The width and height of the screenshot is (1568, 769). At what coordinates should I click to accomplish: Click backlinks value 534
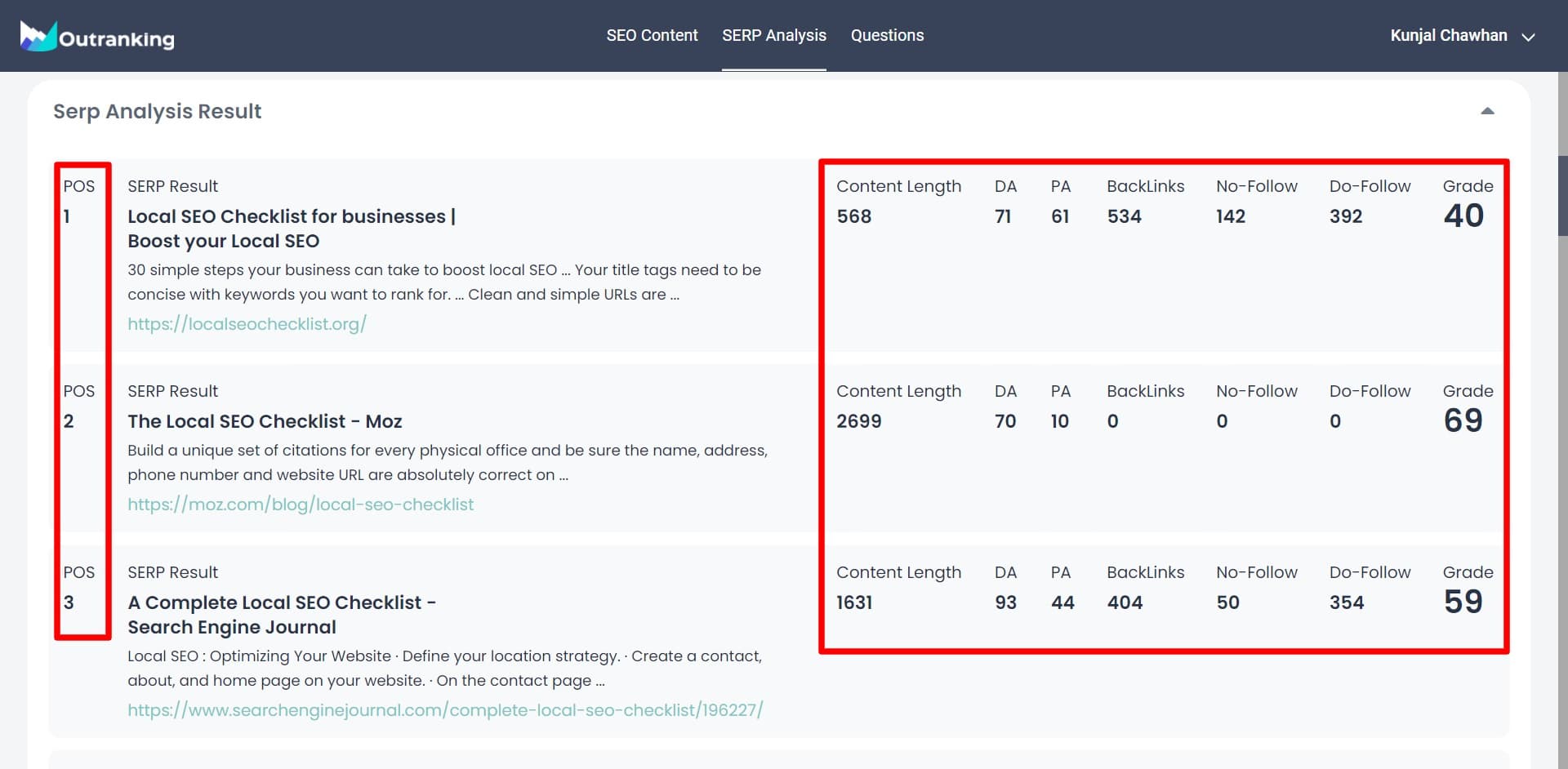pyautogui.click(x=1124, y=216)
